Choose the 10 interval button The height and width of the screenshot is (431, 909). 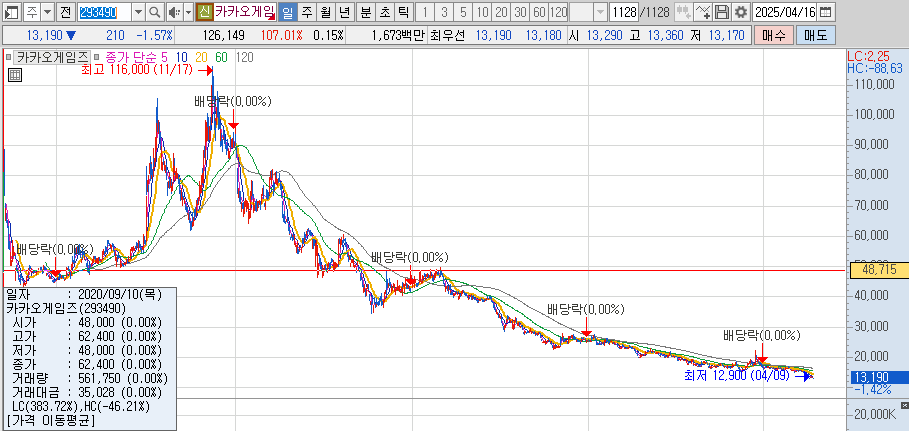click(482, 12)
